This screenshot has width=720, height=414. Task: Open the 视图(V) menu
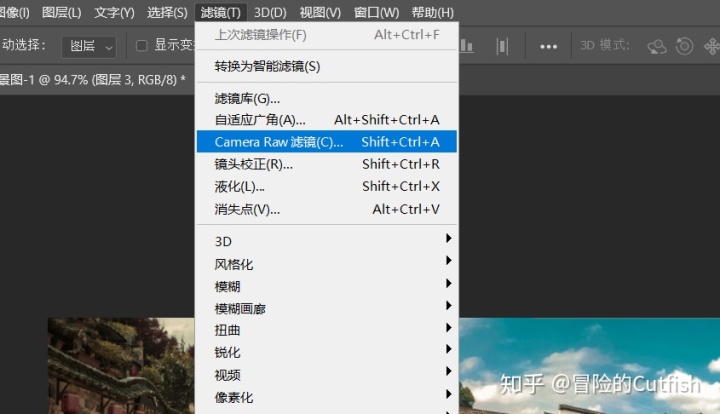[320, 12]
